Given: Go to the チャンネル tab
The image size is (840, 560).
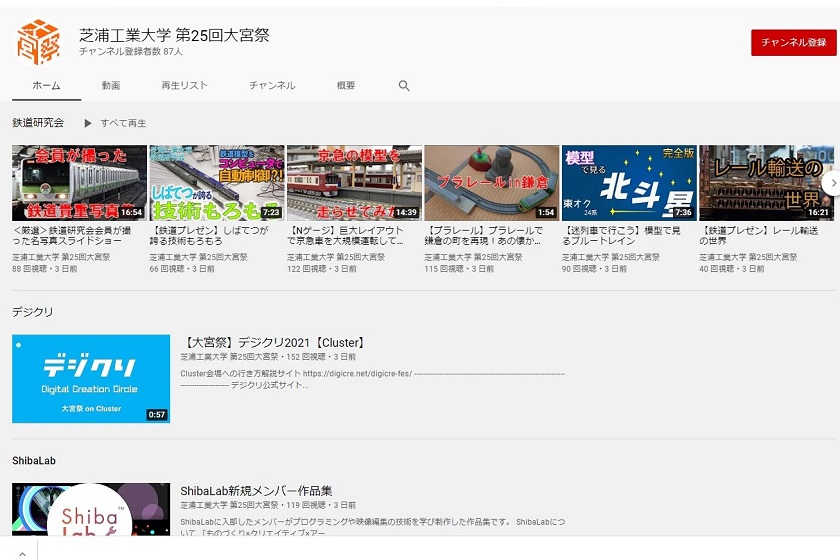Looking at the screenshot, I should coord(272,85).
